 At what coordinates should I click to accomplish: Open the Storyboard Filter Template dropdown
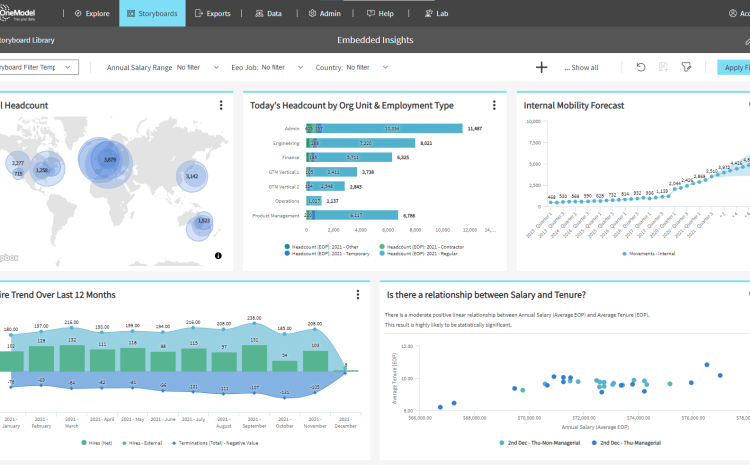point(38,67)
